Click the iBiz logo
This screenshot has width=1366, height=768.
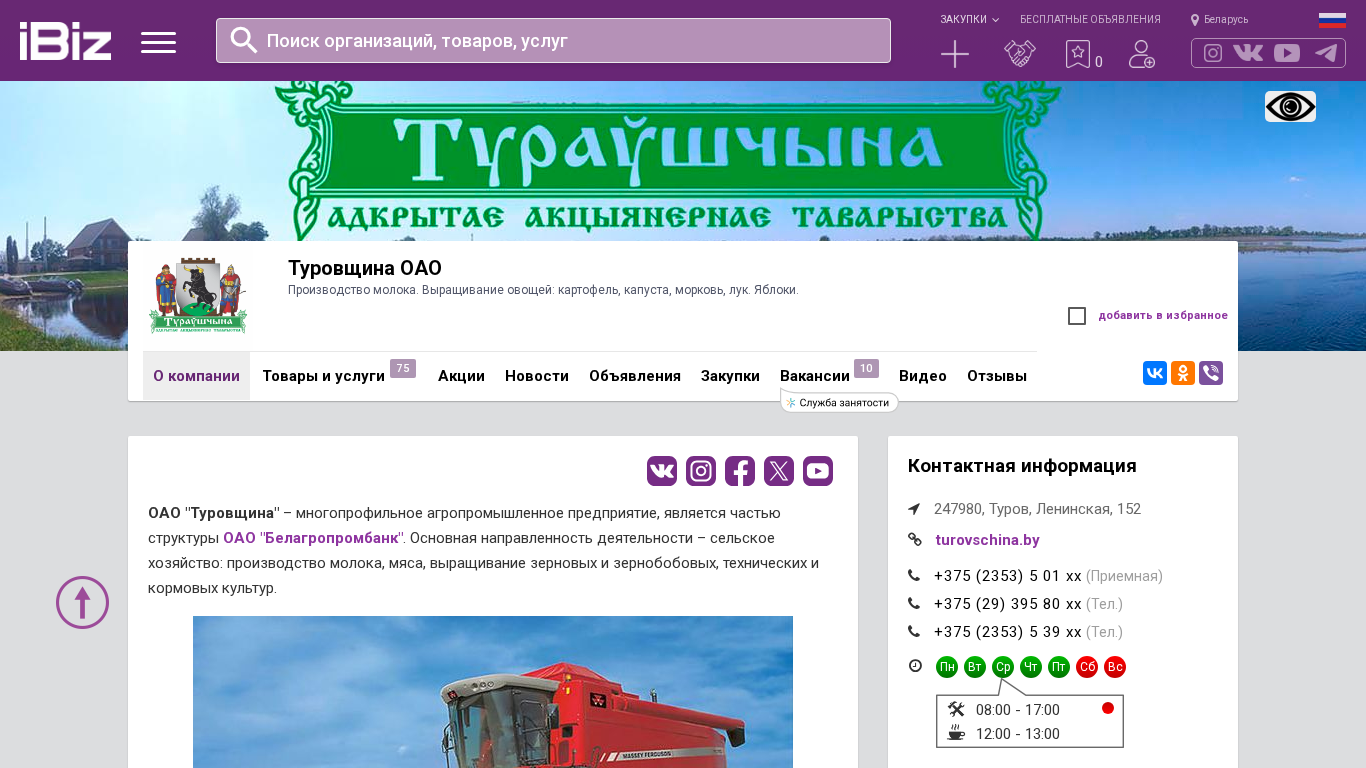click(65, 41)
